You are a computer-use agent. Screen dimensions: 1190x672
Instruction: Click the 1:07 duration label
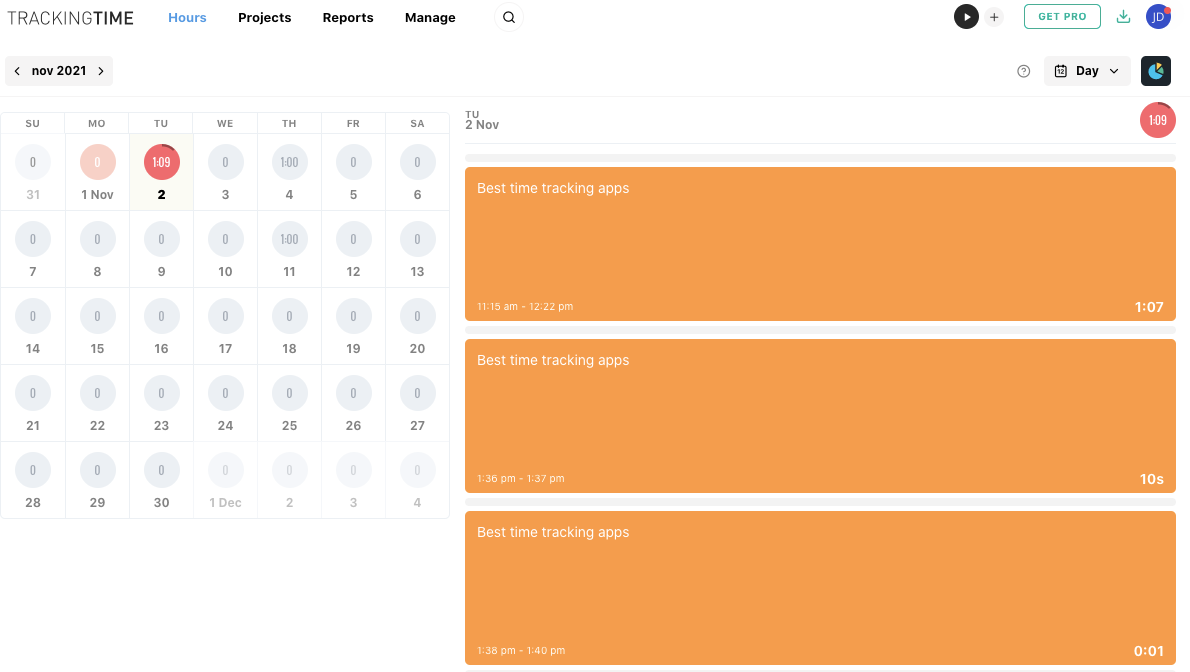[1149, 307]
